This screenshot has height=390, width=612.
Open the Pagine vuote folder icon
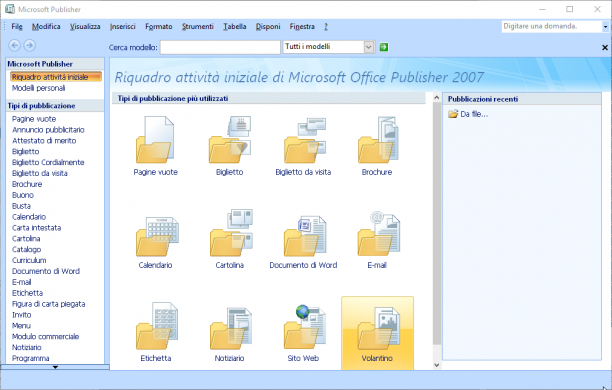(155, 139)
